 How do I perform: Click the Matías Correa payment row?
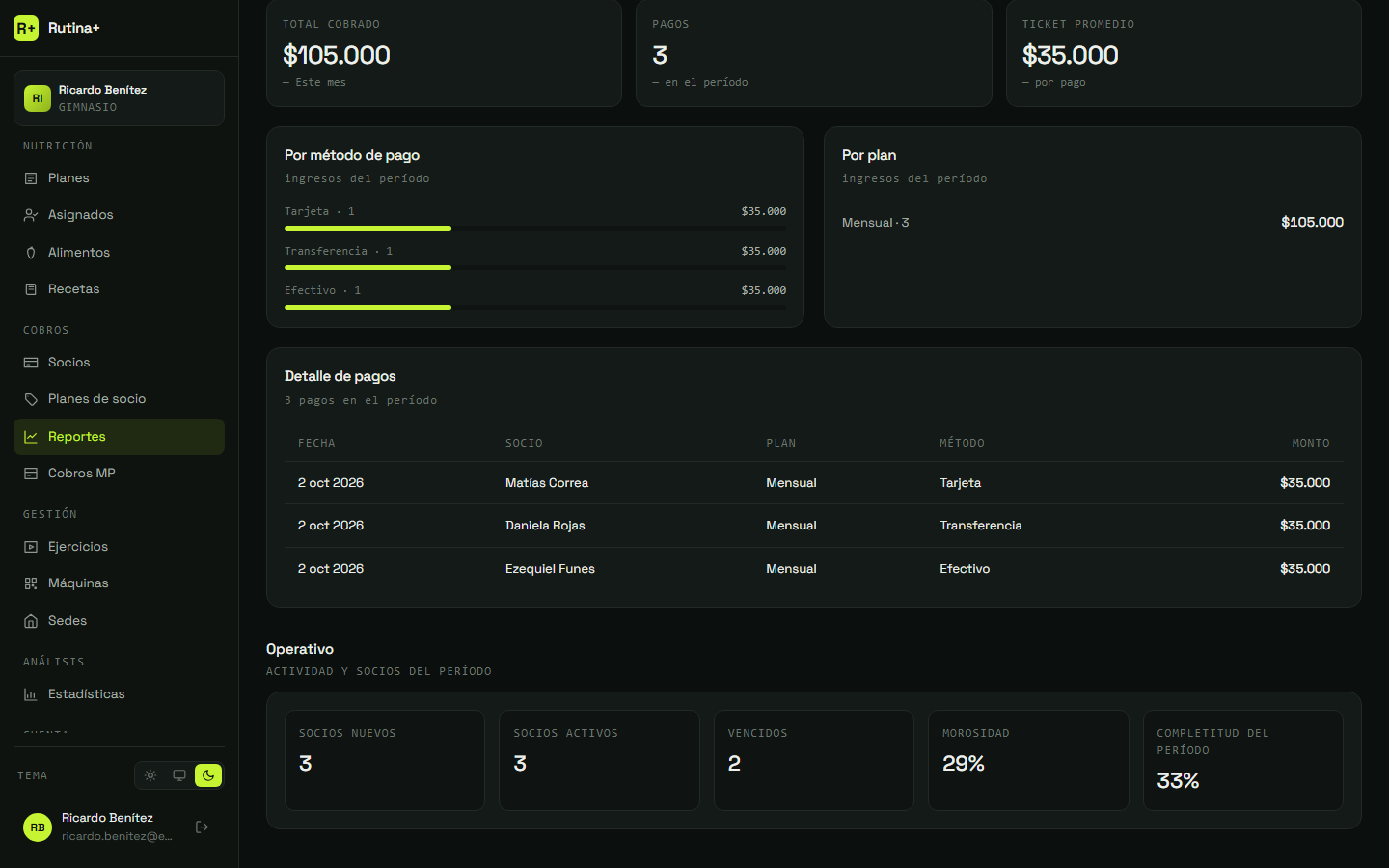point(814,483)
